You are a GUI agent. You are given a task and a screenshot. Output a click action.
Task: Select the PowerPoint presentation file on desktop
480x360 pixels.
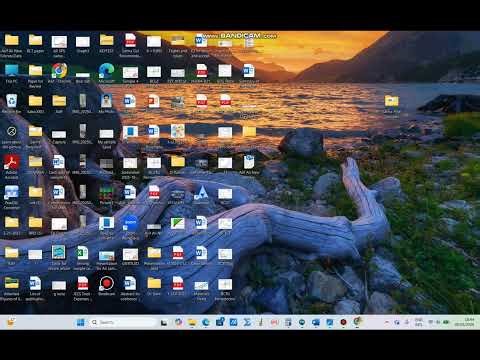154,102
